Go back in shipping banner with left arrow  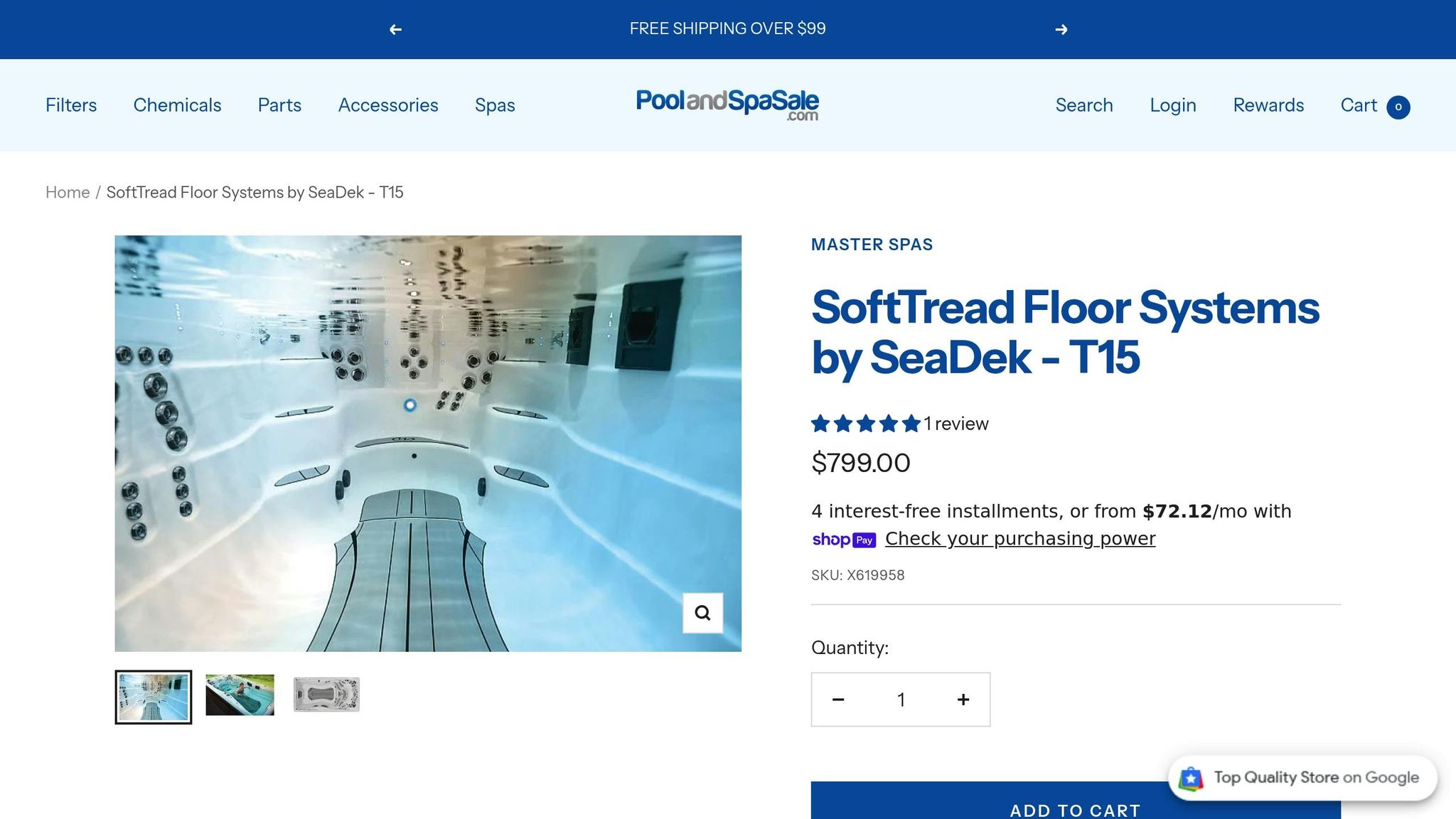pos(395,29)
